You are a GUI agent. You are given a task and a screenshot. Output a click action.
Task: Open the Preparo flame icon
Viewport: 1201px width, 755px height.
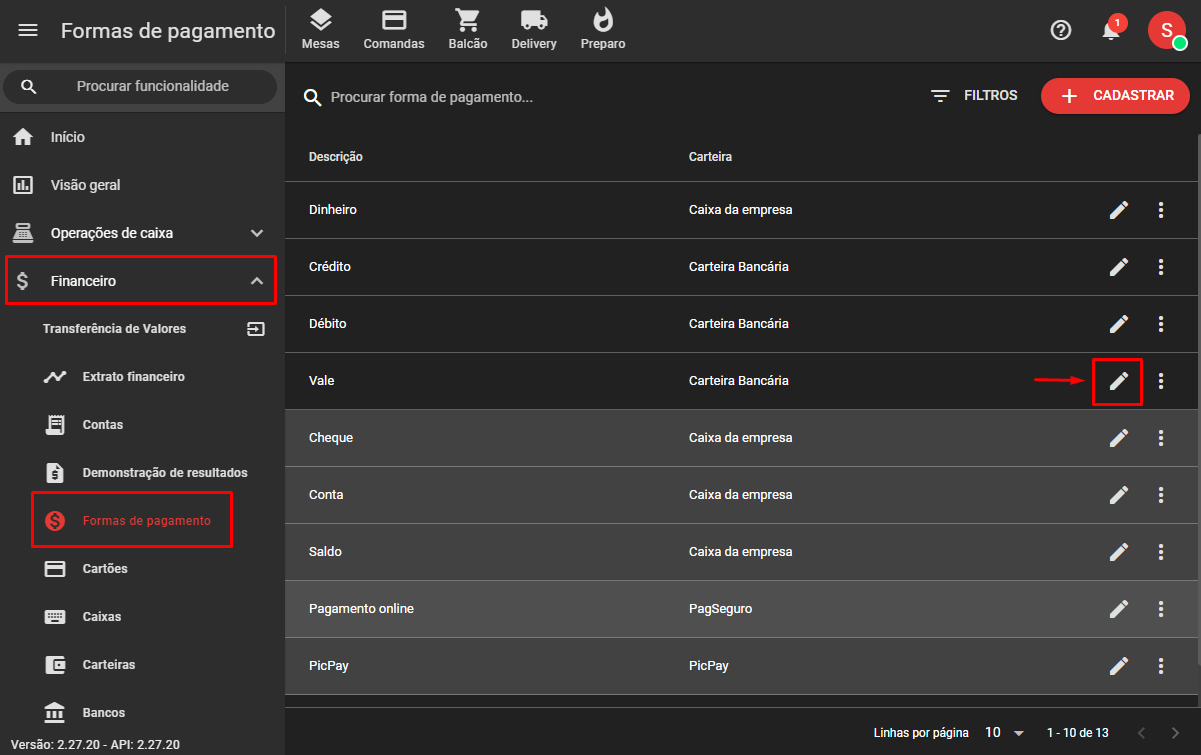[603, 30]
